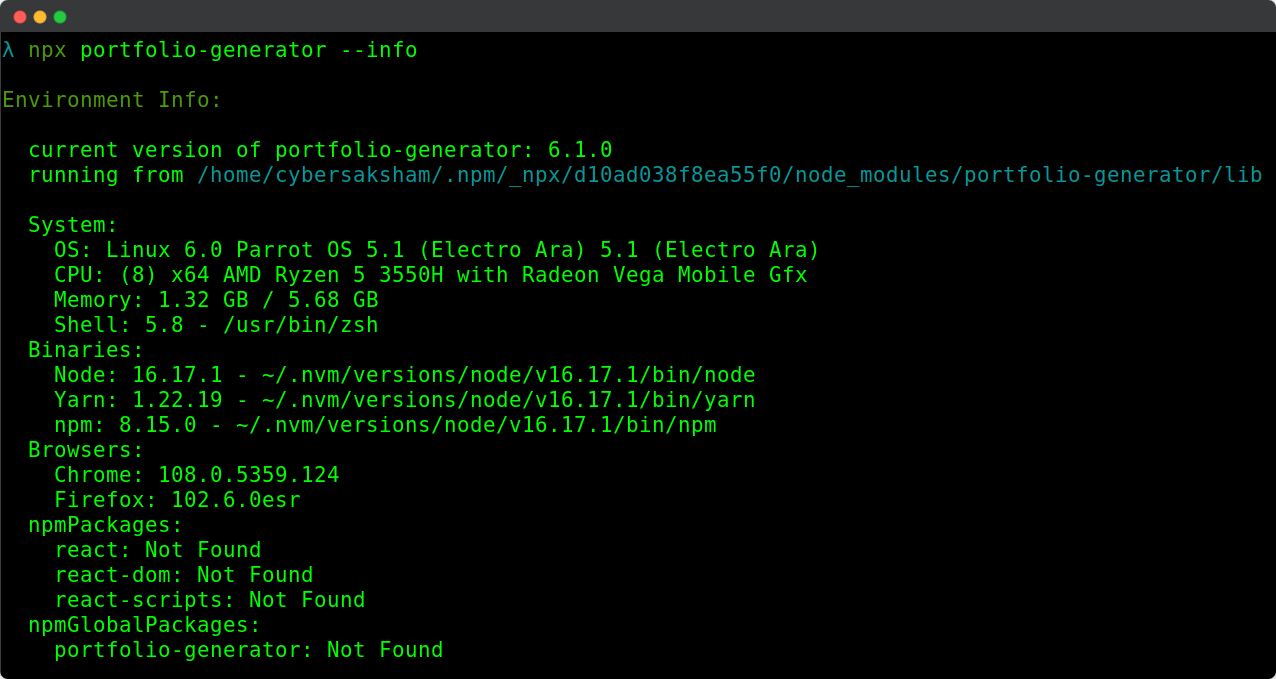1276x679 pixels.
Task: Click the System section label
Action: (x=73, y=225)
